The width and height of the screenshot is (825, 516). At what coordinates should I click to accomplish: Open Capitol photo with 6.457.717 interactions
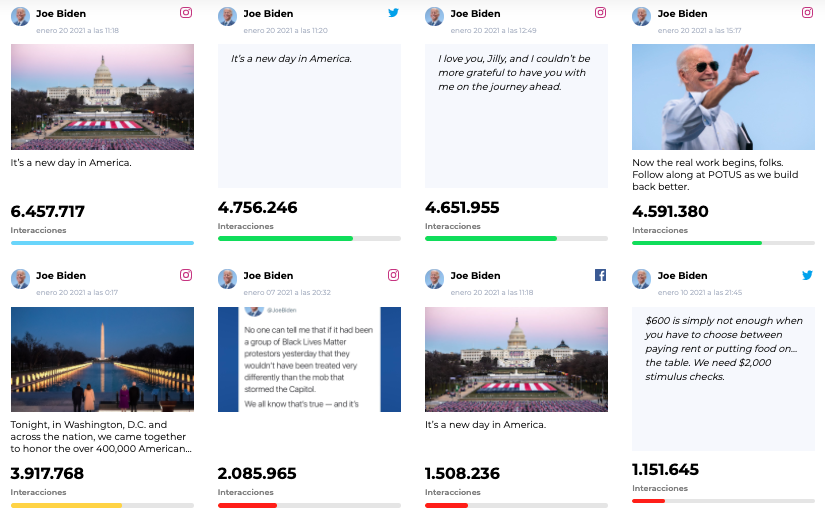[x=102, y=97]
